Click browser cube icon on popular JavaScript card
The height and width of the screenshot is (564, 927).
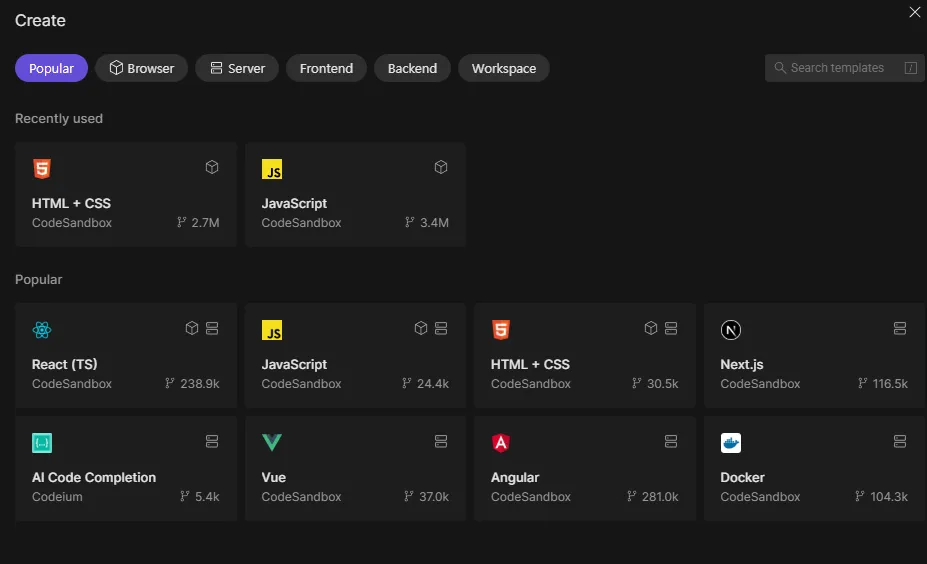tap(421, 328)
